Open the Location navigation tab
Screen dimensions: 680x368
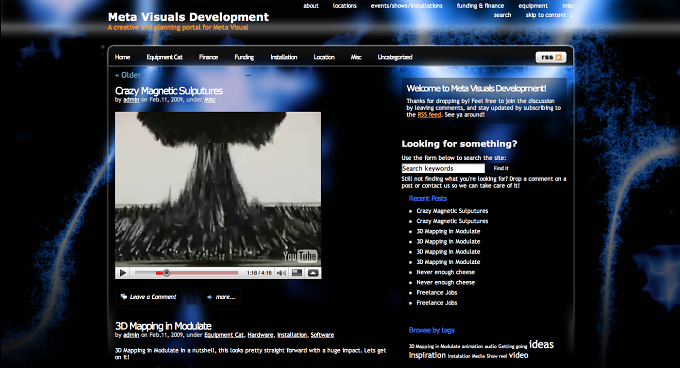click(324, 57)
